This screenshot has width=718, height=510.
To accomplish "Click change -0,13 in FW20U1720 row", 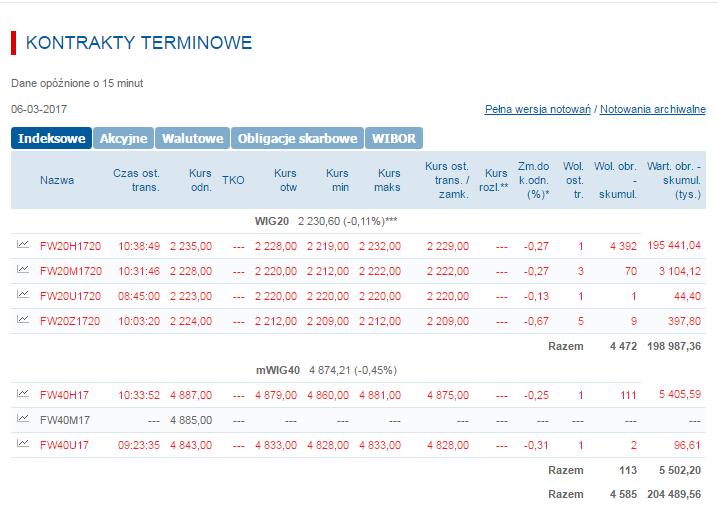I will coord(536,296).
